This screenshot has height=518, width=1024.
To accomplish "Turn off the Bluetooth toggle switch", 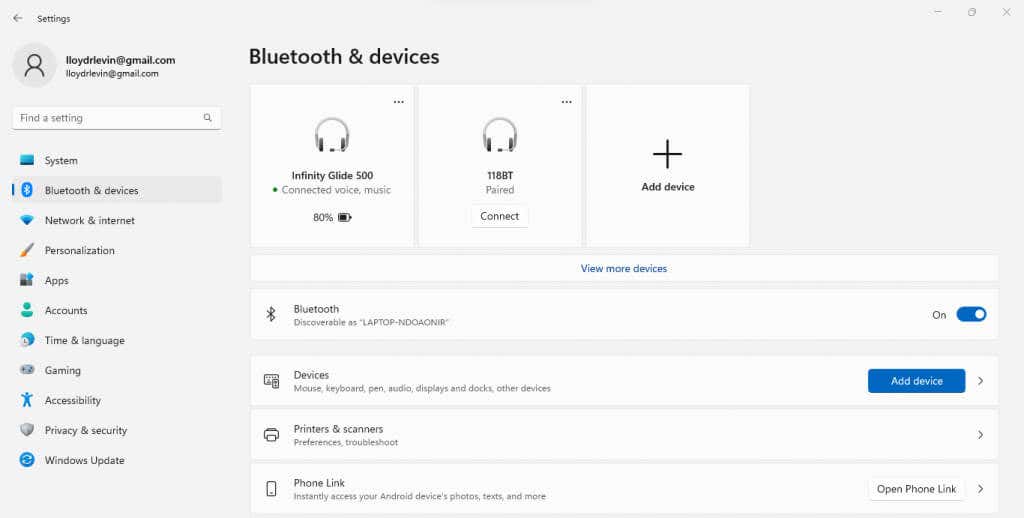I will [x=971, y=314].
